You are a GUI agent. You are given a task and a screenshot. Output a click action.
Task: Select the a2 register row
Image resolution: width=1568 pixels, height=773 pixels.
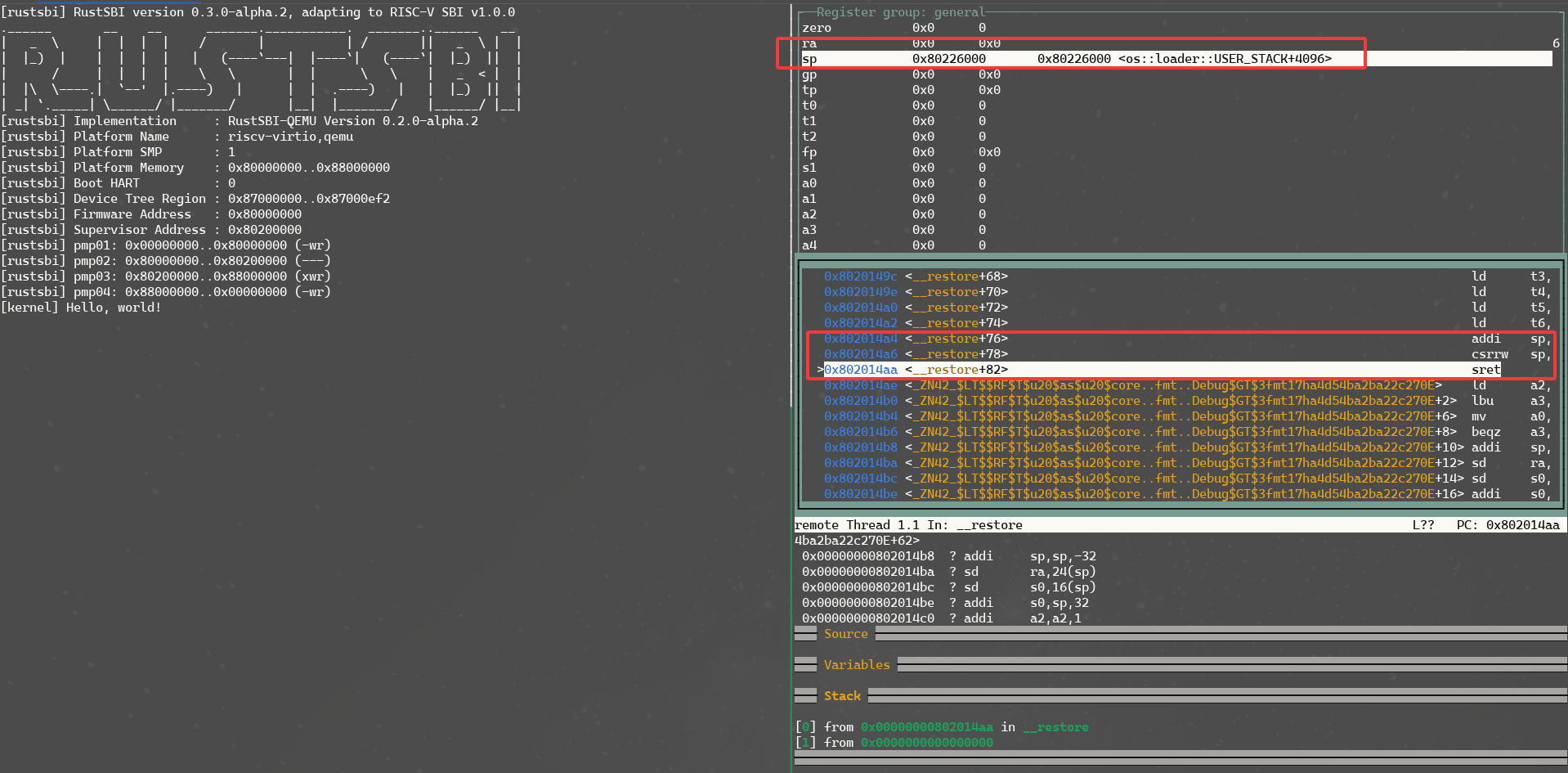coord(894,214)
